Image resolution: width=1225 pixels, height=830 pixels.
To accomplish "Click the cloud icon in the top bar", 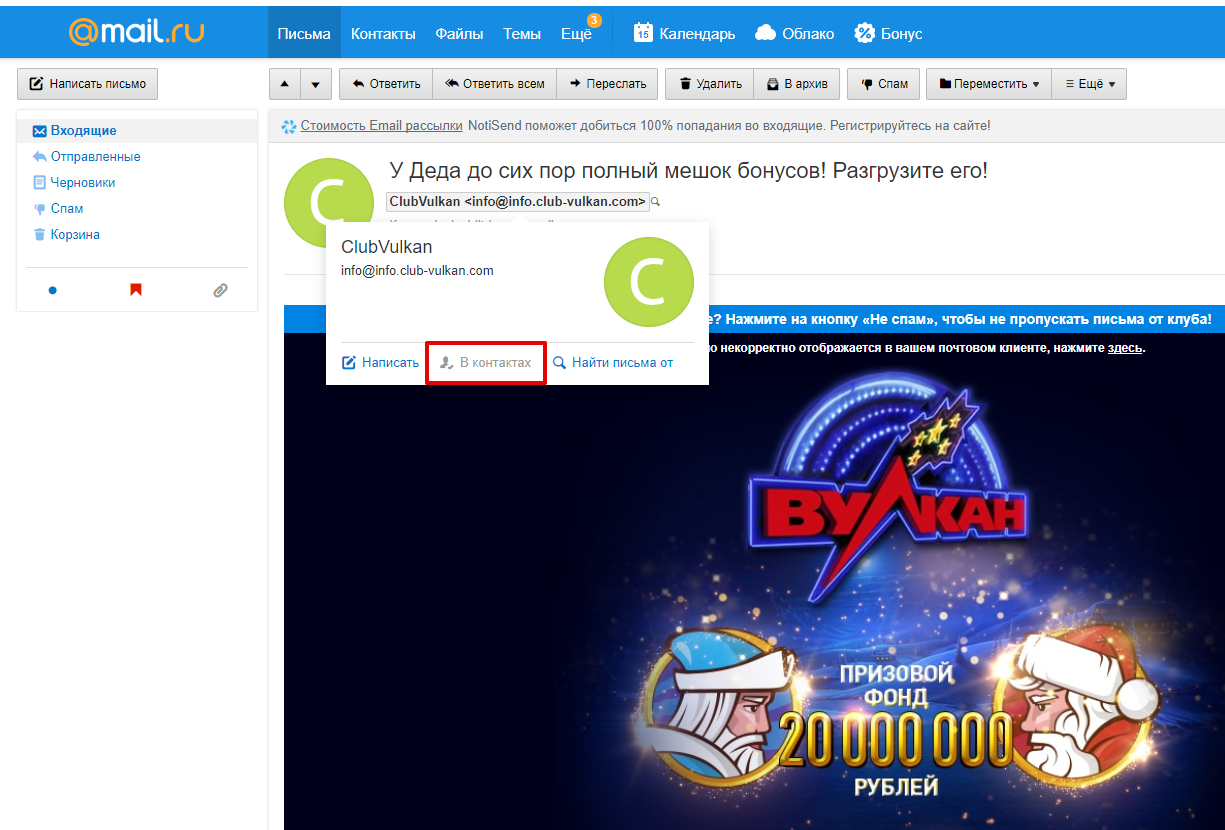I will pos(765,33).
